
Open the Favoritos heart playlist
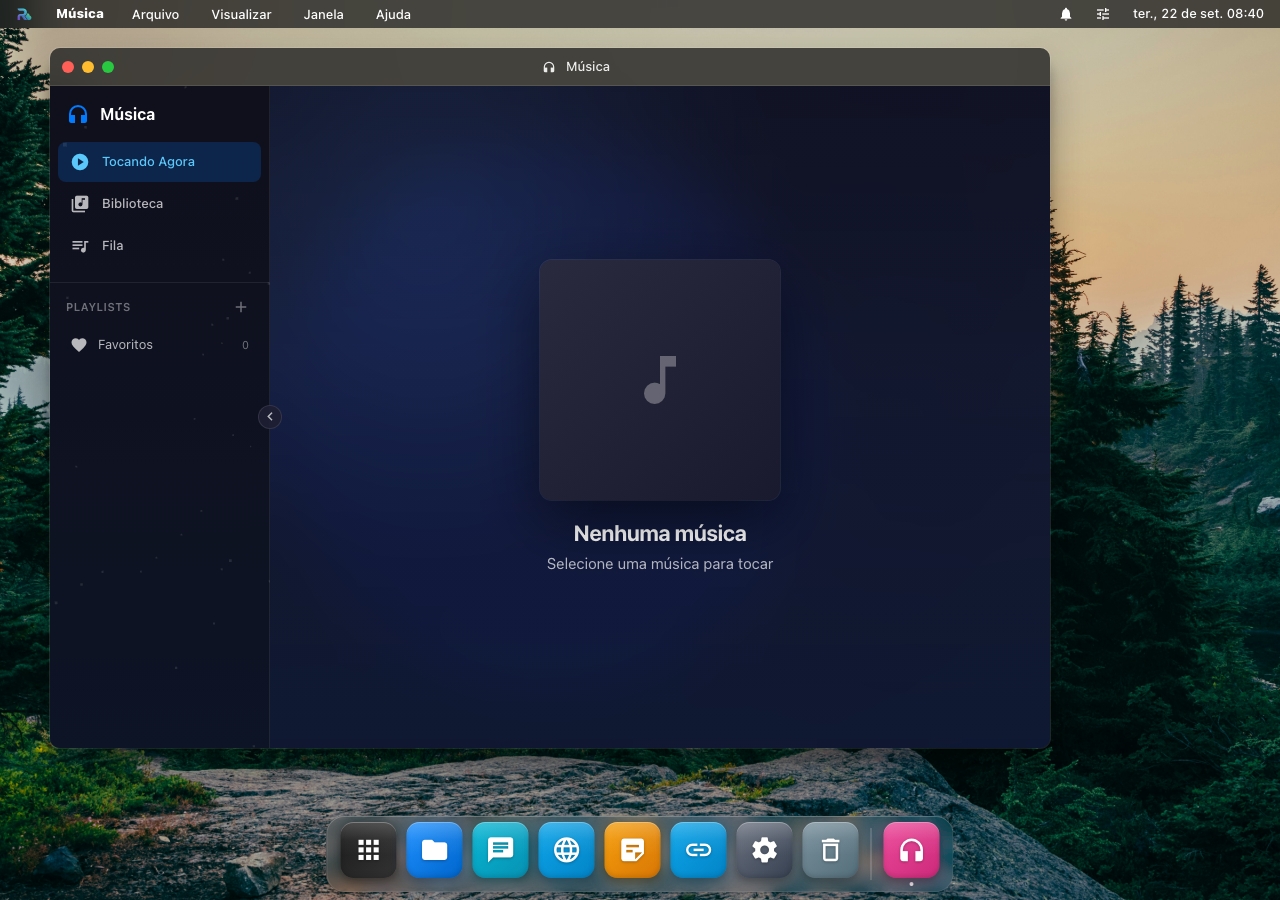[159, 345]
